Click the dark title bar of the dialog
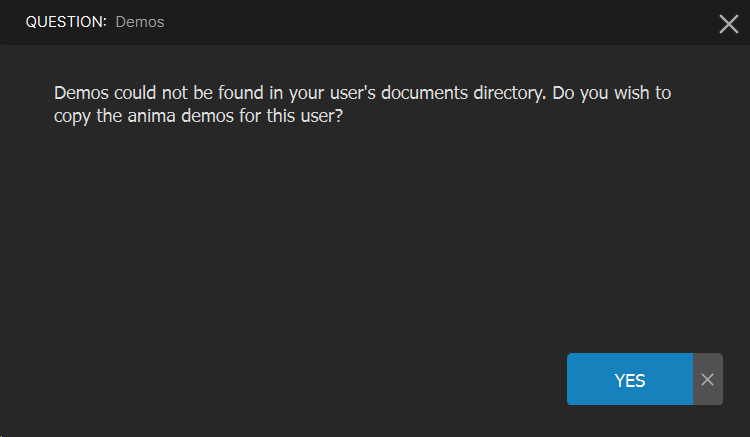 tap(400, 22)
